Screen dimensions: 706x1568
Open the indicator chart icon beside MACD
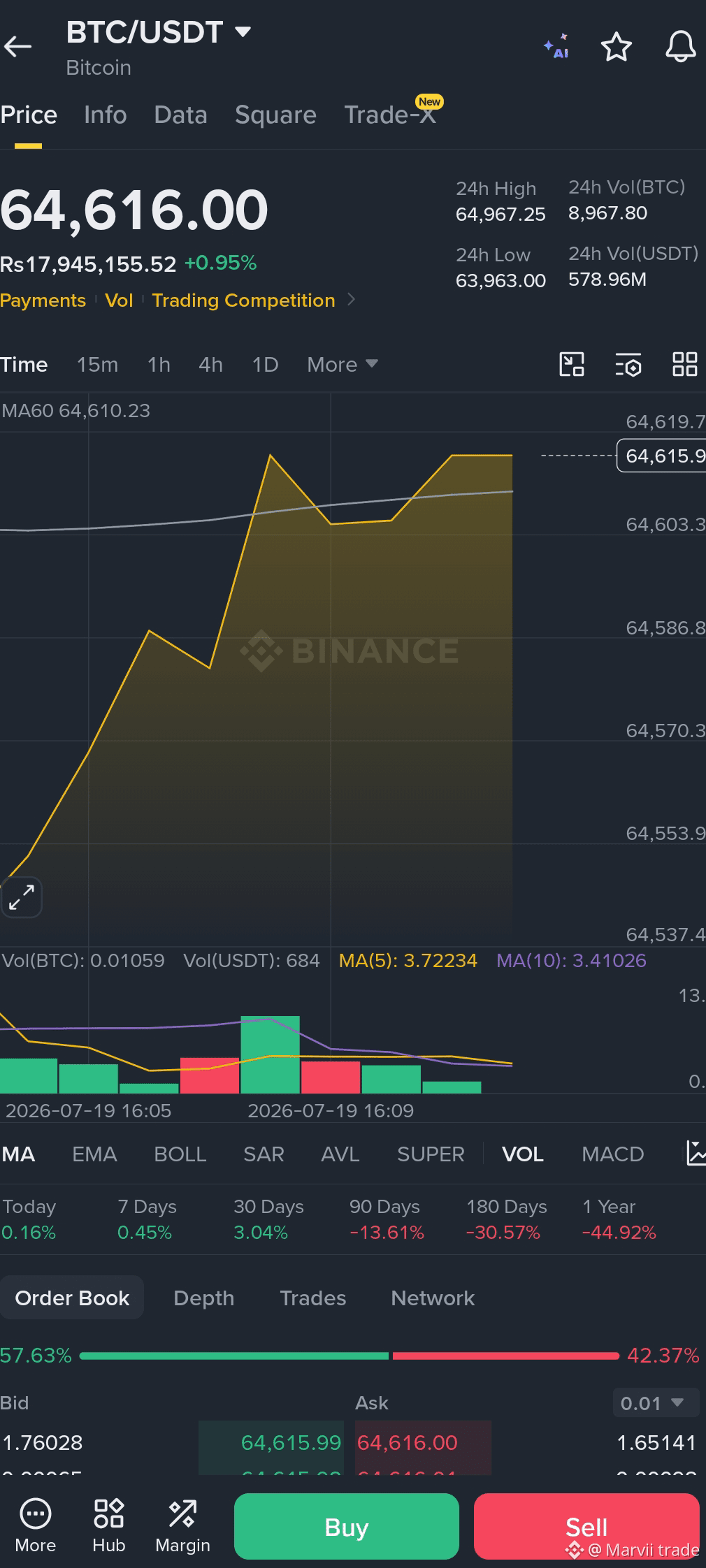coord(696,1153)
